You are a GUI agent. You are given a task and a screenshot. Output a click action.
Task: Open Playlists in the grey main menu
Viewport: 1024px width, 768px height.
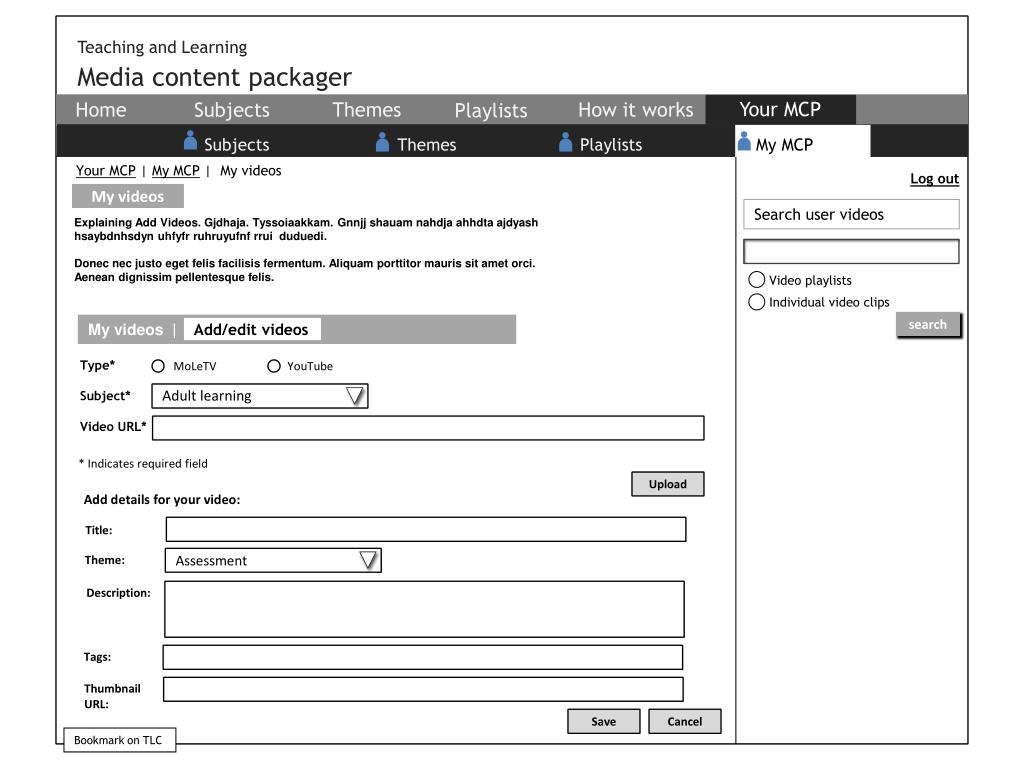(x=491, y=110)
